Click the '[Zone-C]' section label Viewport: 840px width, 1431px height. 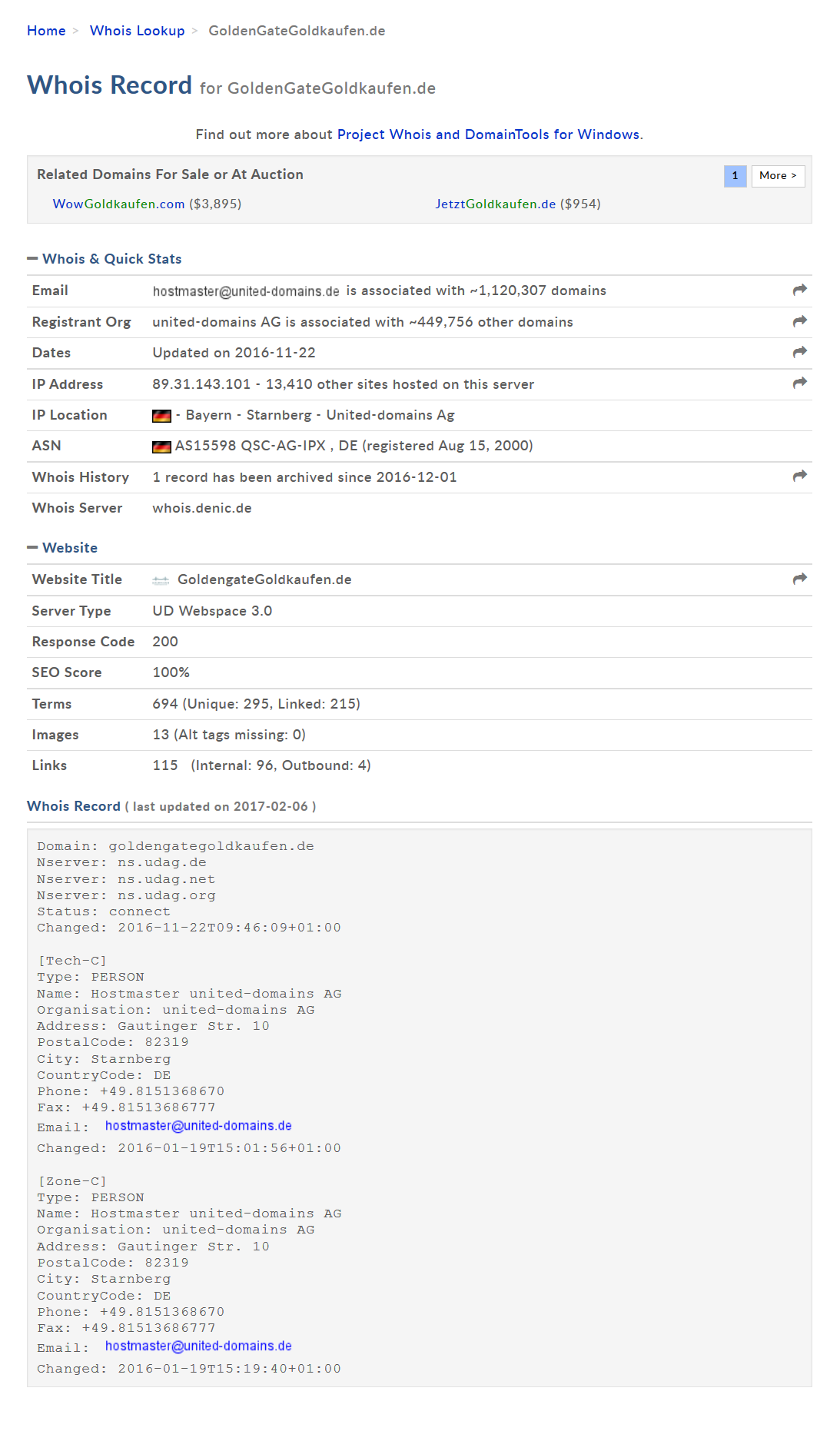click(72, 1181)
